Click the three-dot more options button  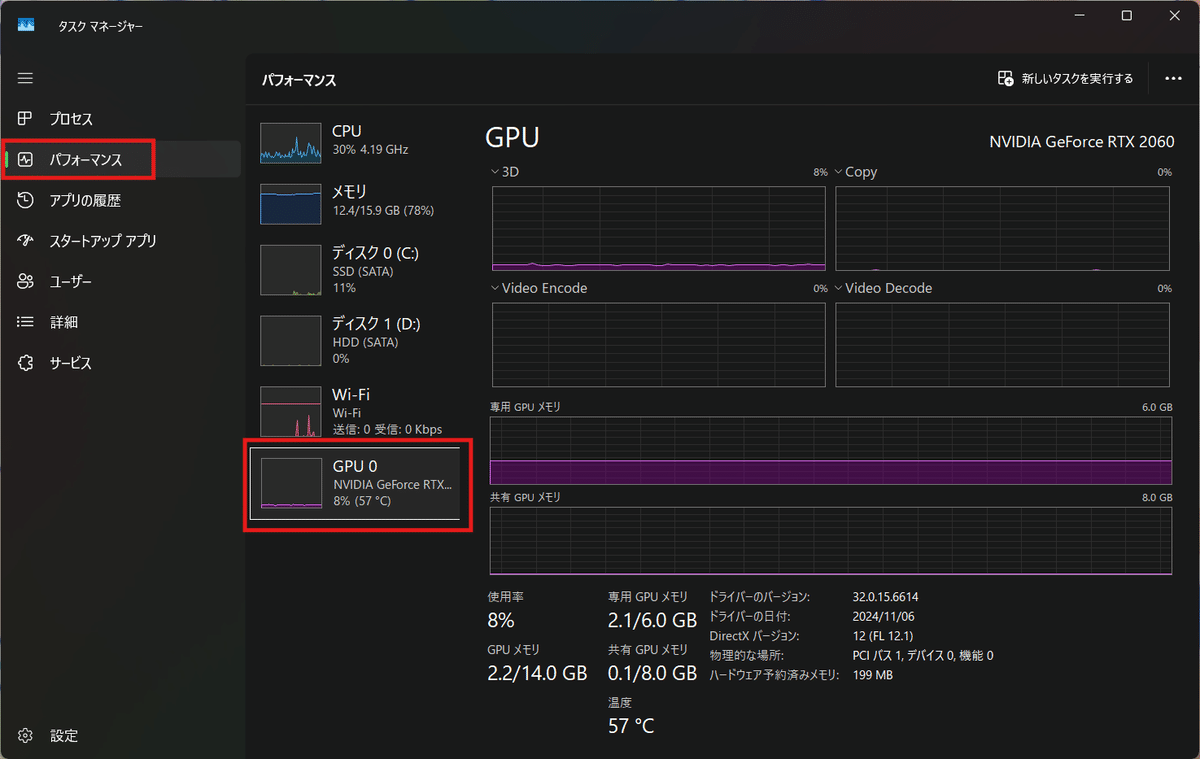point(1174,79)
